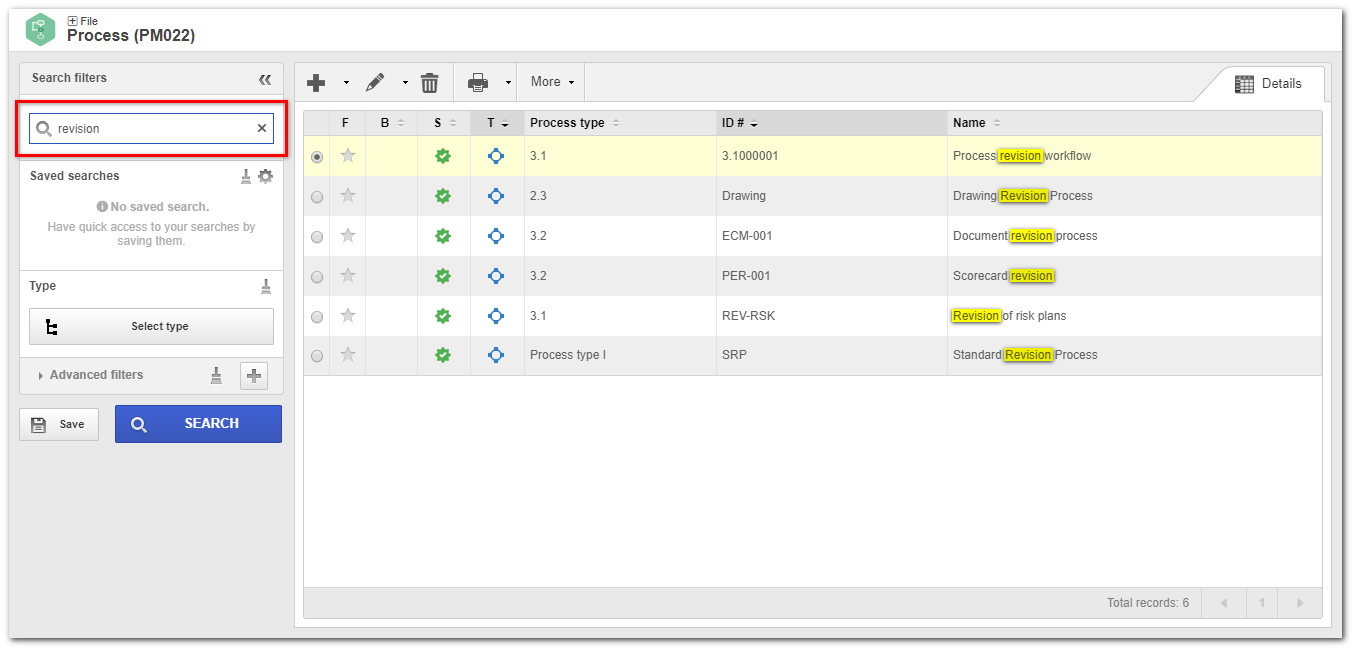
Task: Click name 'Document revision process'
Action: pos(1025,236)
